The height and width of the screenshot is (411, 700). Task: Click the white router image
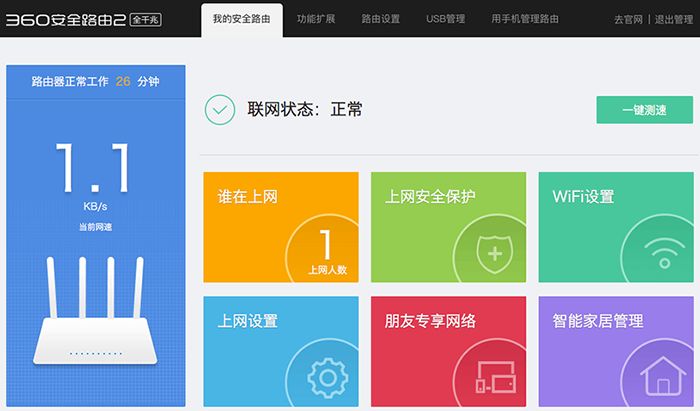click(95, 310)
